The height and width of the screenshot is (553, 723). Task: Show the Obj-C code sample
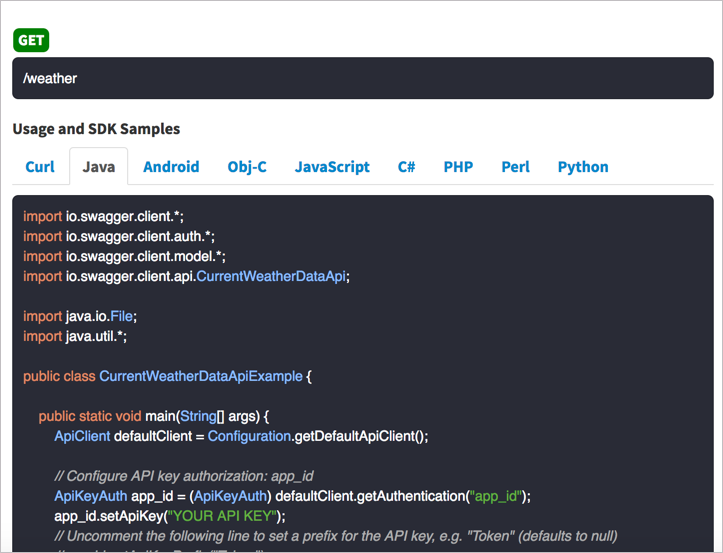tap(247, 167)
